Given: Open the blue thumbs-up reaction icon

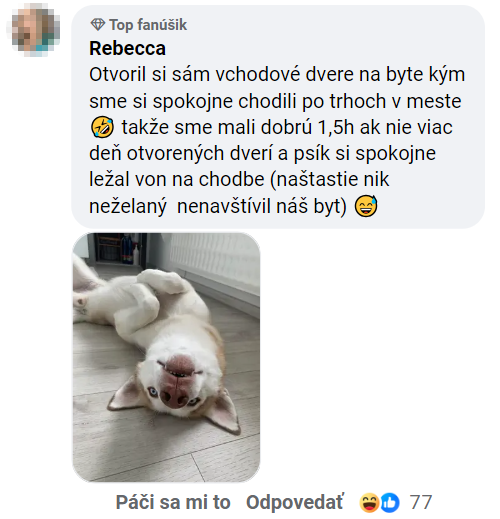Looking at the screenshot, I should tap(390, 502).
